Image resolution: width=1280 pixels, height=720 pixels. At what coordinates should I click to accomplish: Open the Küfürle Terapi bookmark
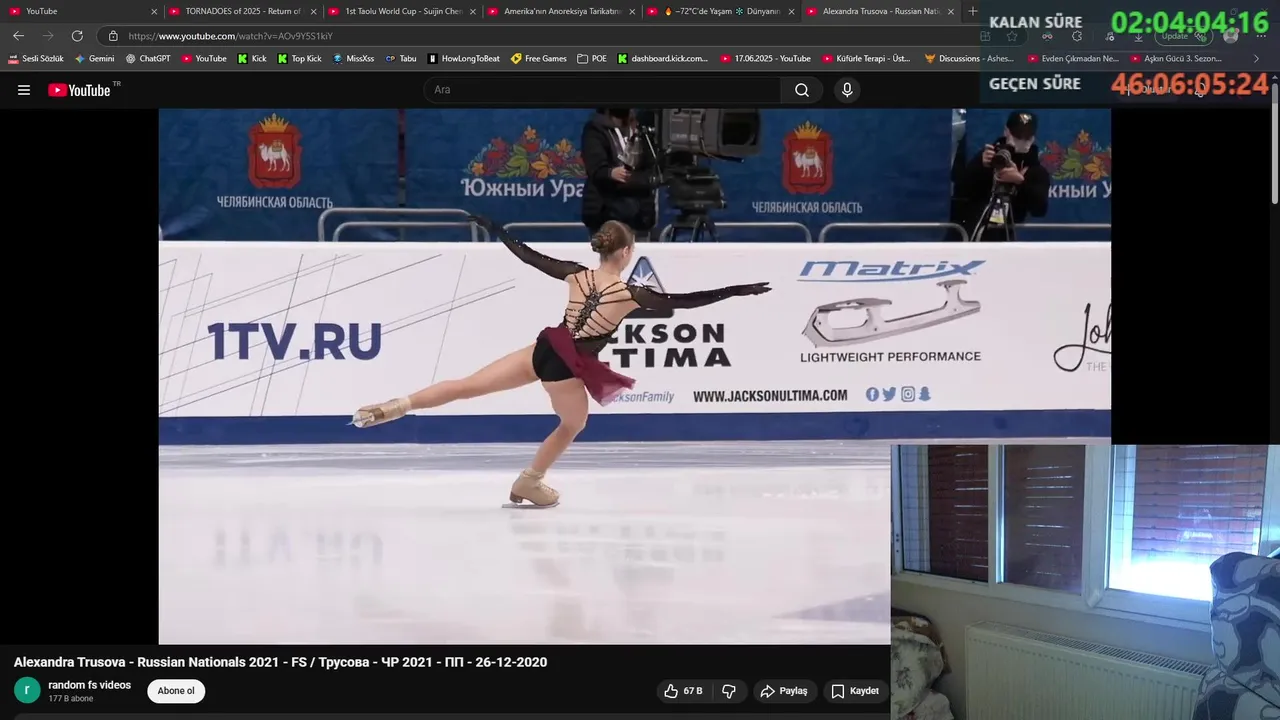(866, 58)
